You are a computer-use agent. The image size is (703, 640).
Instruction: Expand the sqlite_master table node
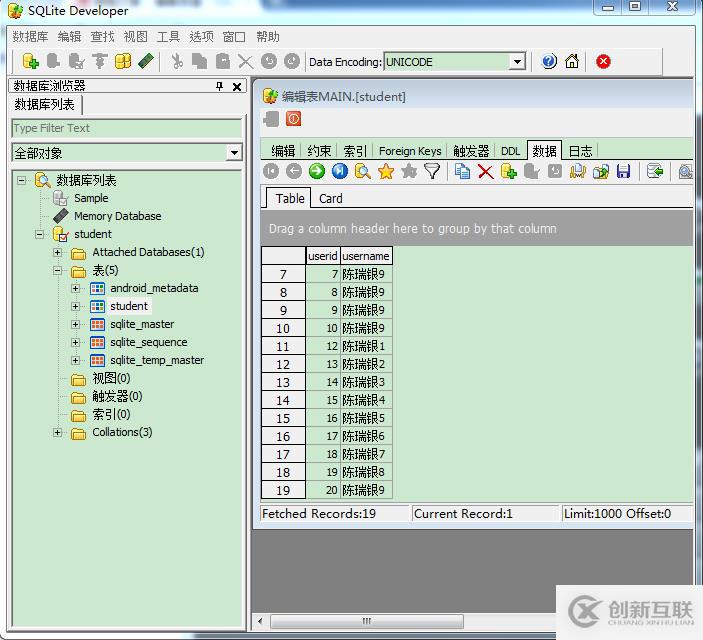pos(75,324)
